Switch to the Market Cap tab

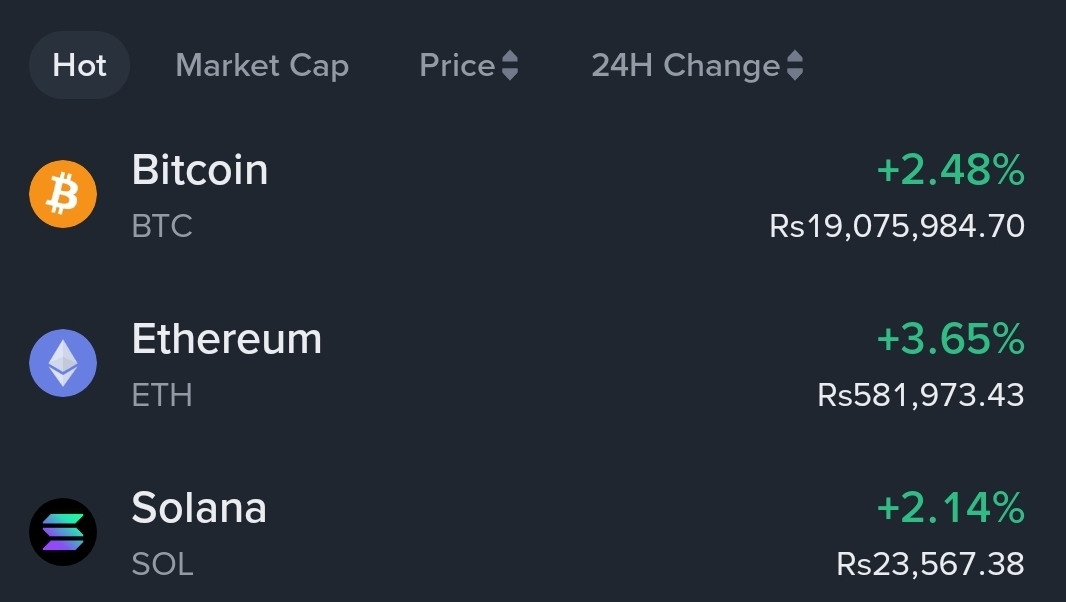[x=262, y=66]
